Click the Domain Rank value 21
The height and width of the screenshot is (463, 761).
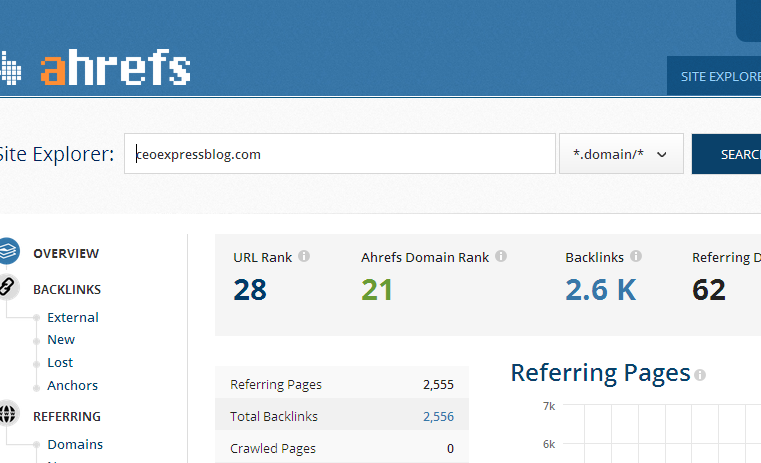(x=377, y=290)
